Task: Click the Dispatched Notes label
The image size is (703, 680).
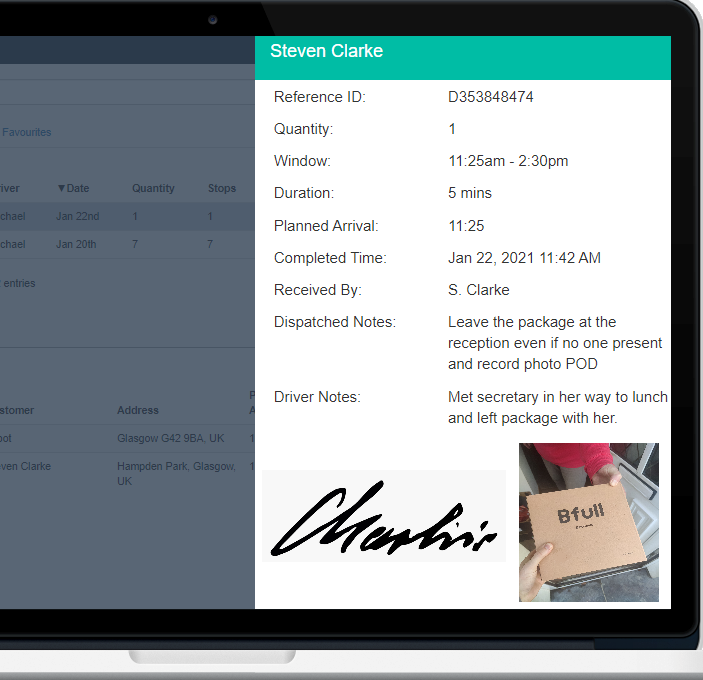Action: [335, 322]
